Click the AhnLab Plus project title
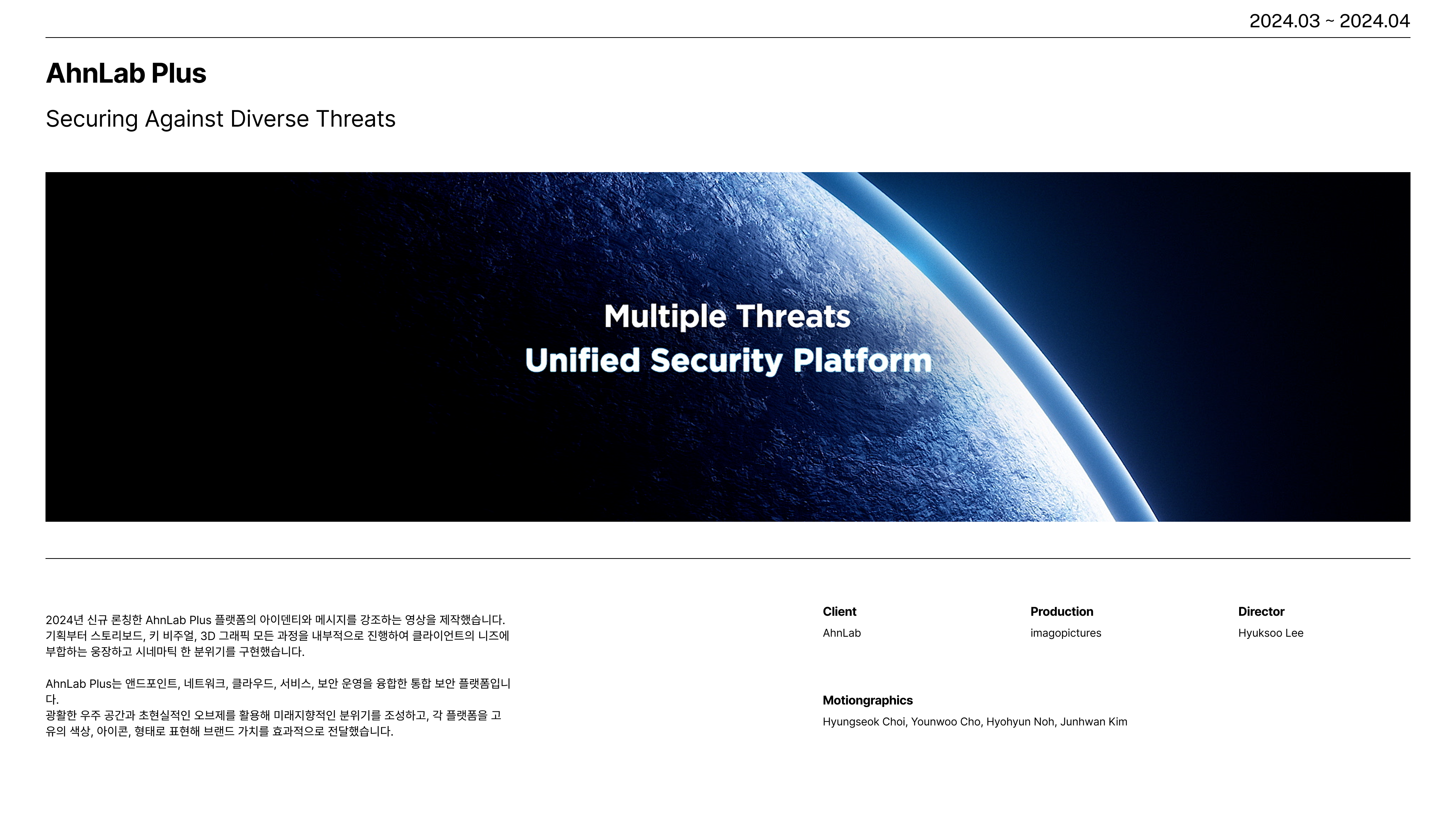Viewport: 1456px width, 819px height. click(126, 74)
